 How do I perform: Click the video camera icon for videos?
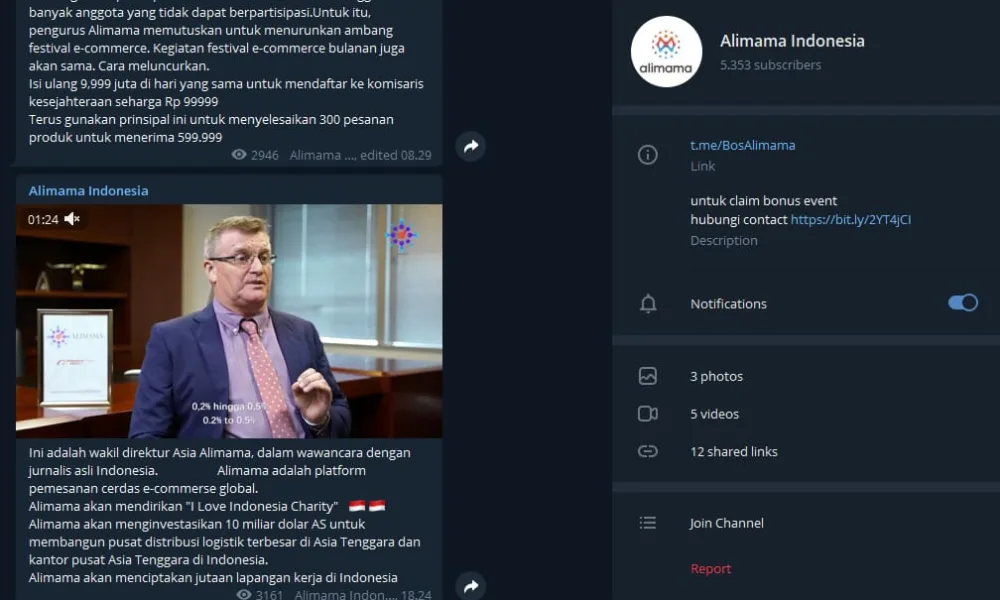tap(647, 414)
